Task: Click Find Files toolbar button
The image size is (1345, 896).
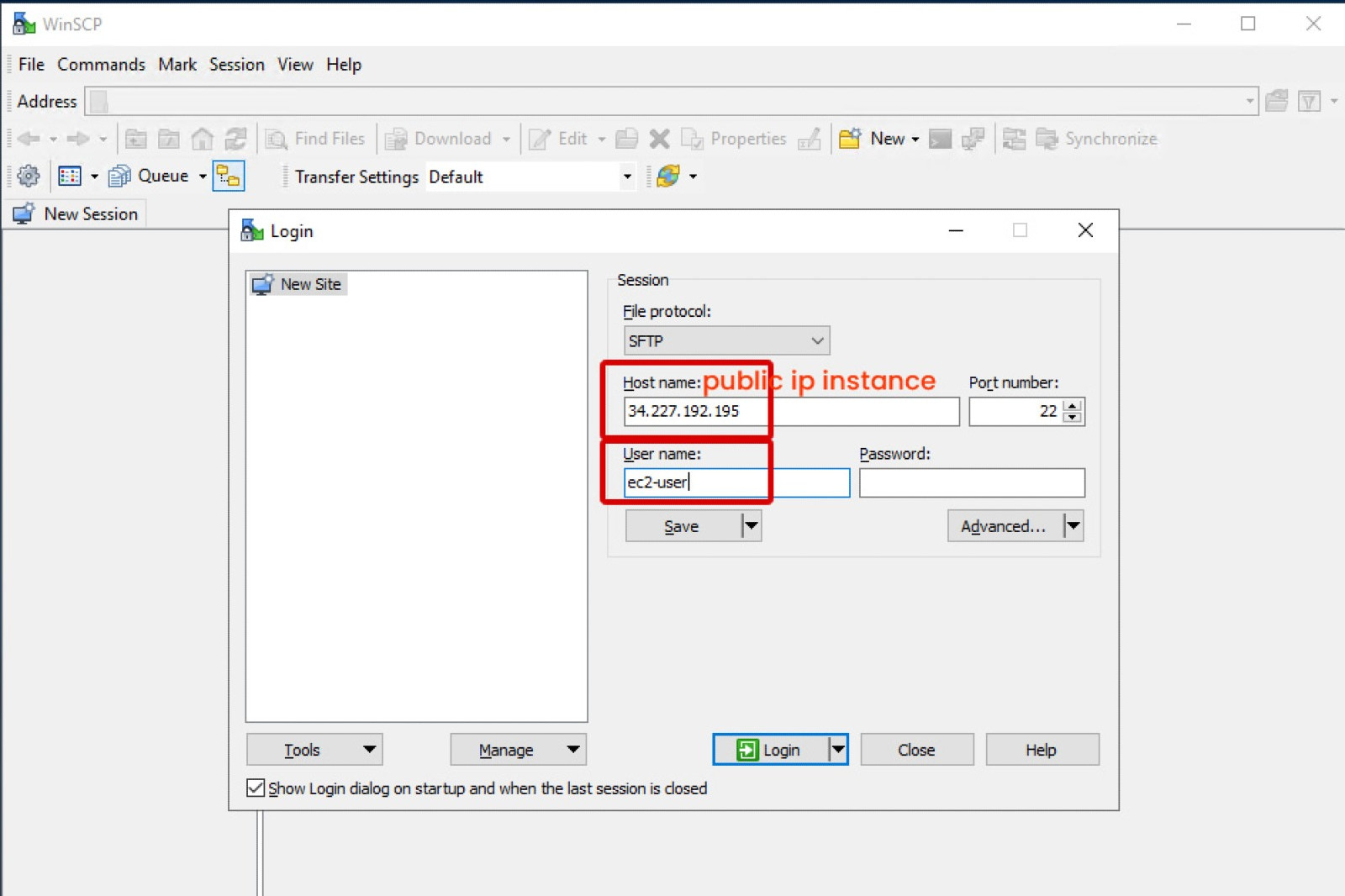Action: pyautogui.click(x=315, y=139)
